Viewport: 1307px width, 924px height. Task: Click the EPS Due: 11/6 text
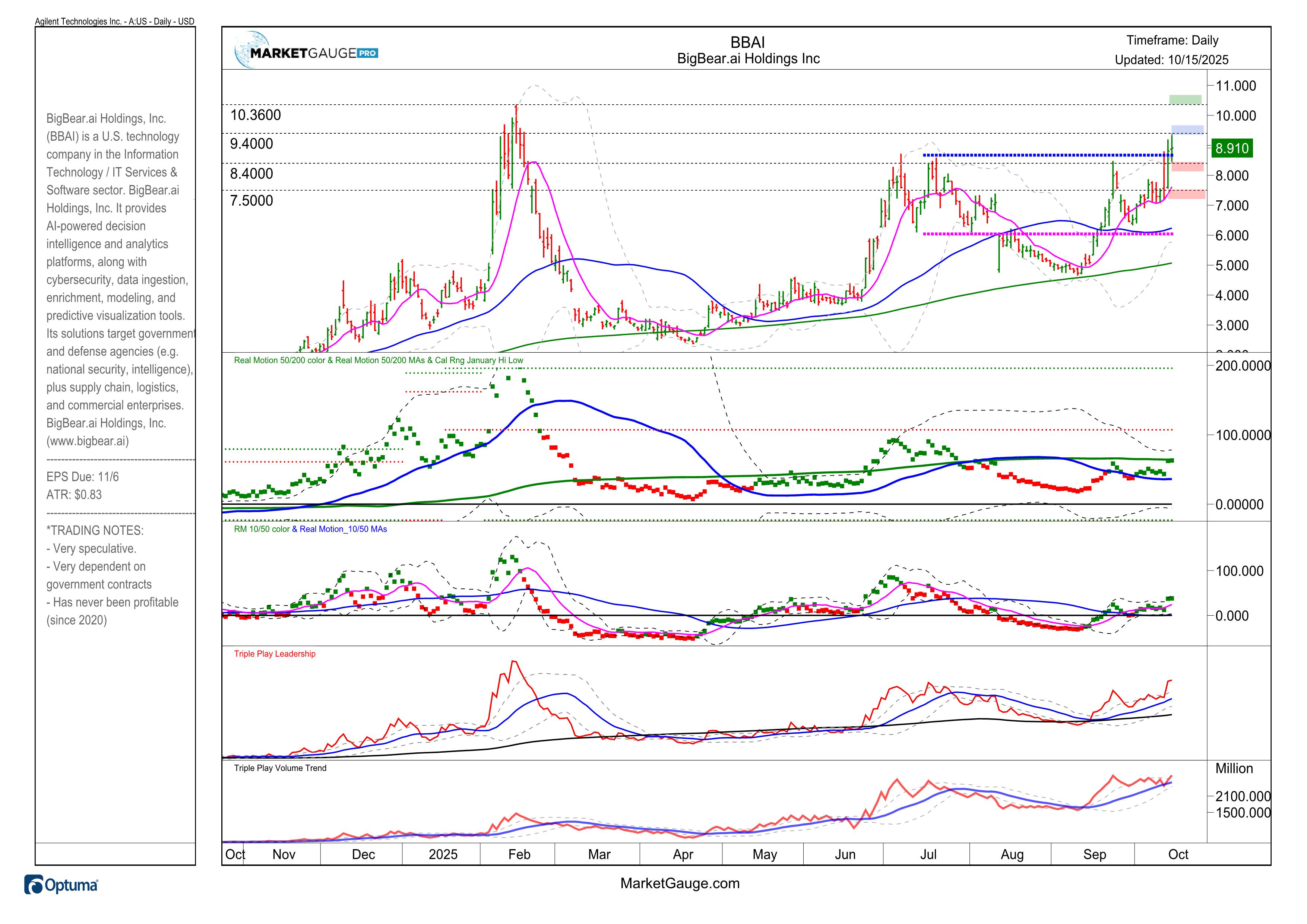pos(83,477)
